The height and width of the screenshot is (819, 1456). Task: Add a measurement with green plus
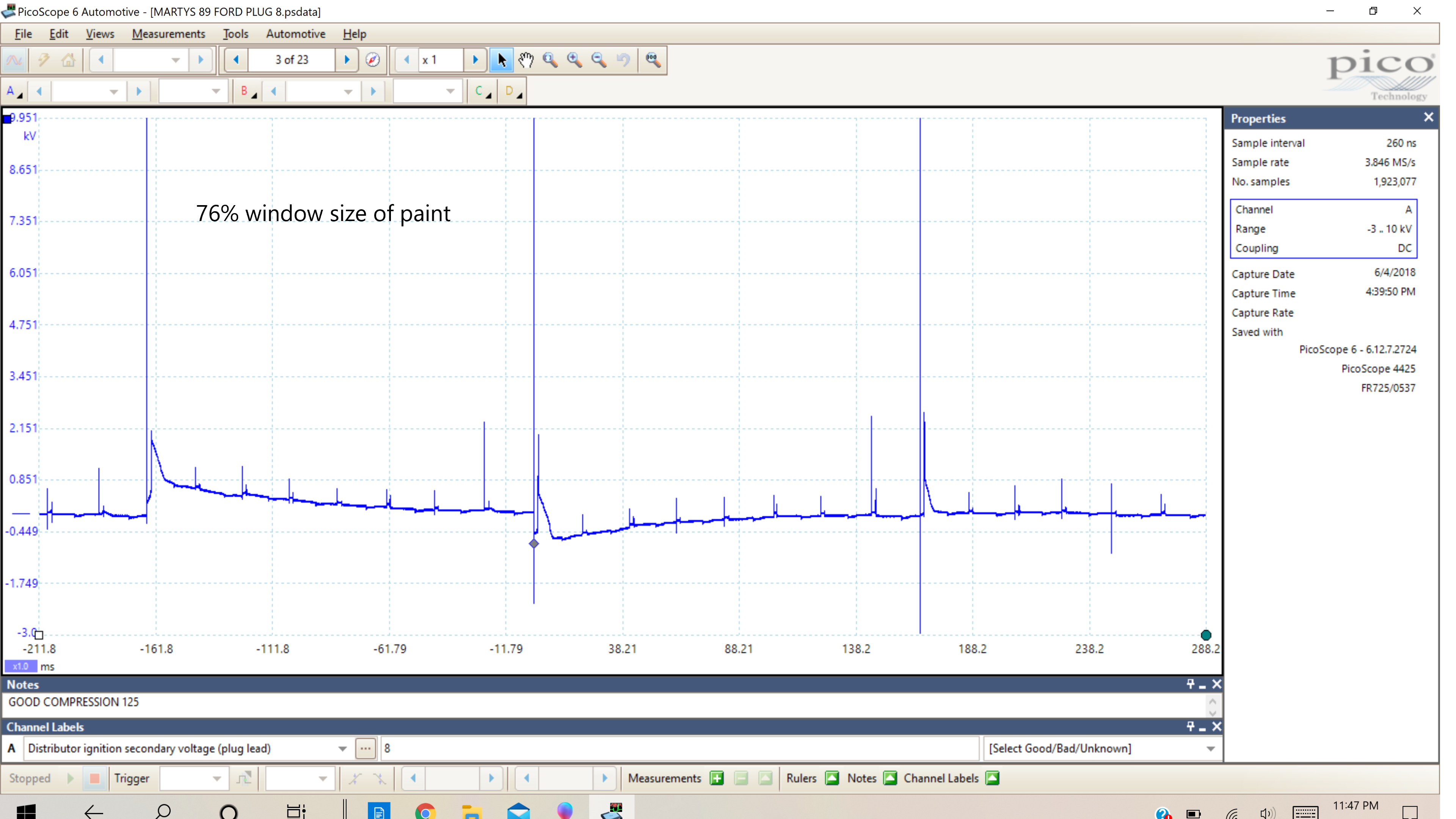click(x=717, y=779)
